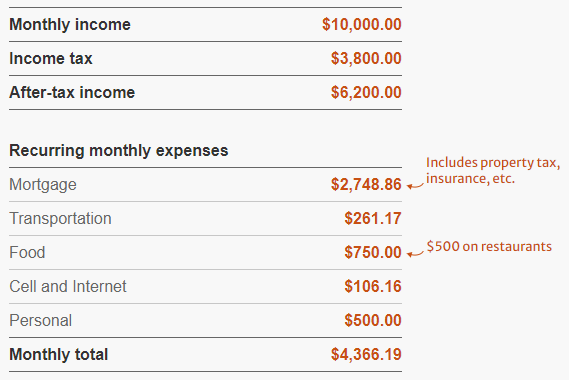Click the Food expense label
569x380 pixels.
(x=27, y=253)
